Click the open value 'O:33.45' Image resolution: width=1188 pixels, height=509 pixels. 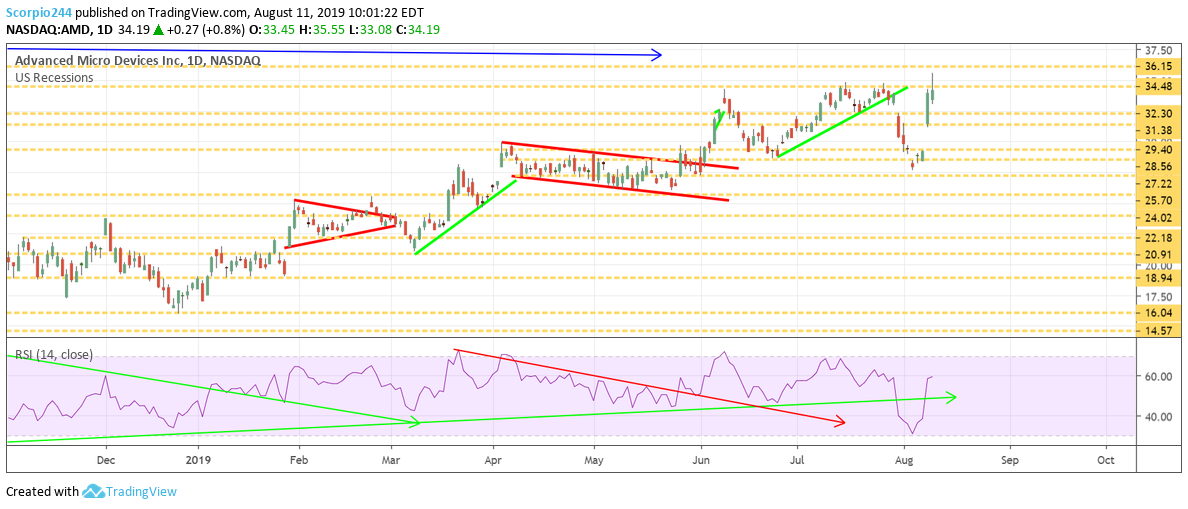tap(275, 30)
